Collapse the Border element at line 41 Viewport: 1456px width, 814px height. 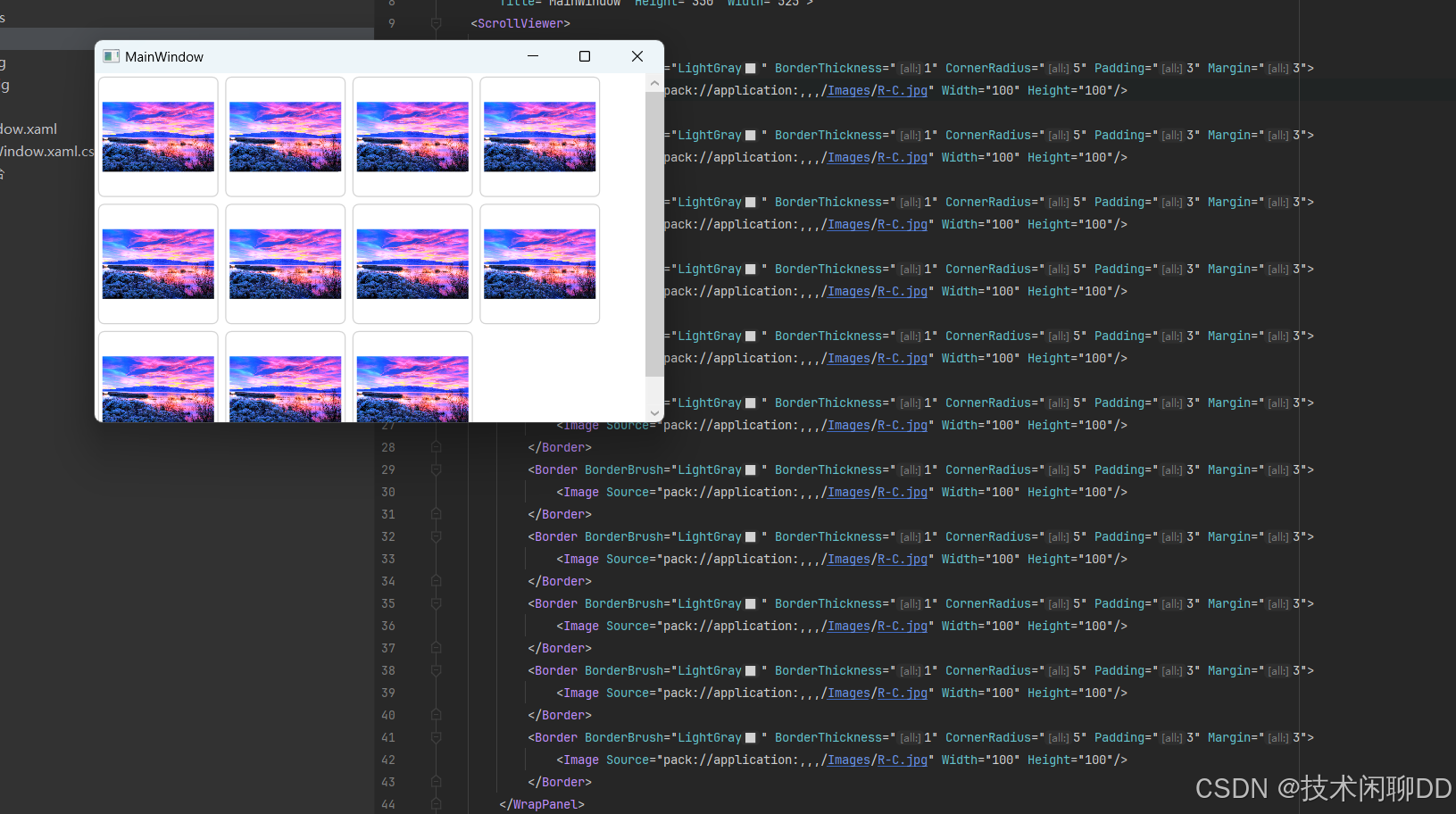click(x=436, y=737)
